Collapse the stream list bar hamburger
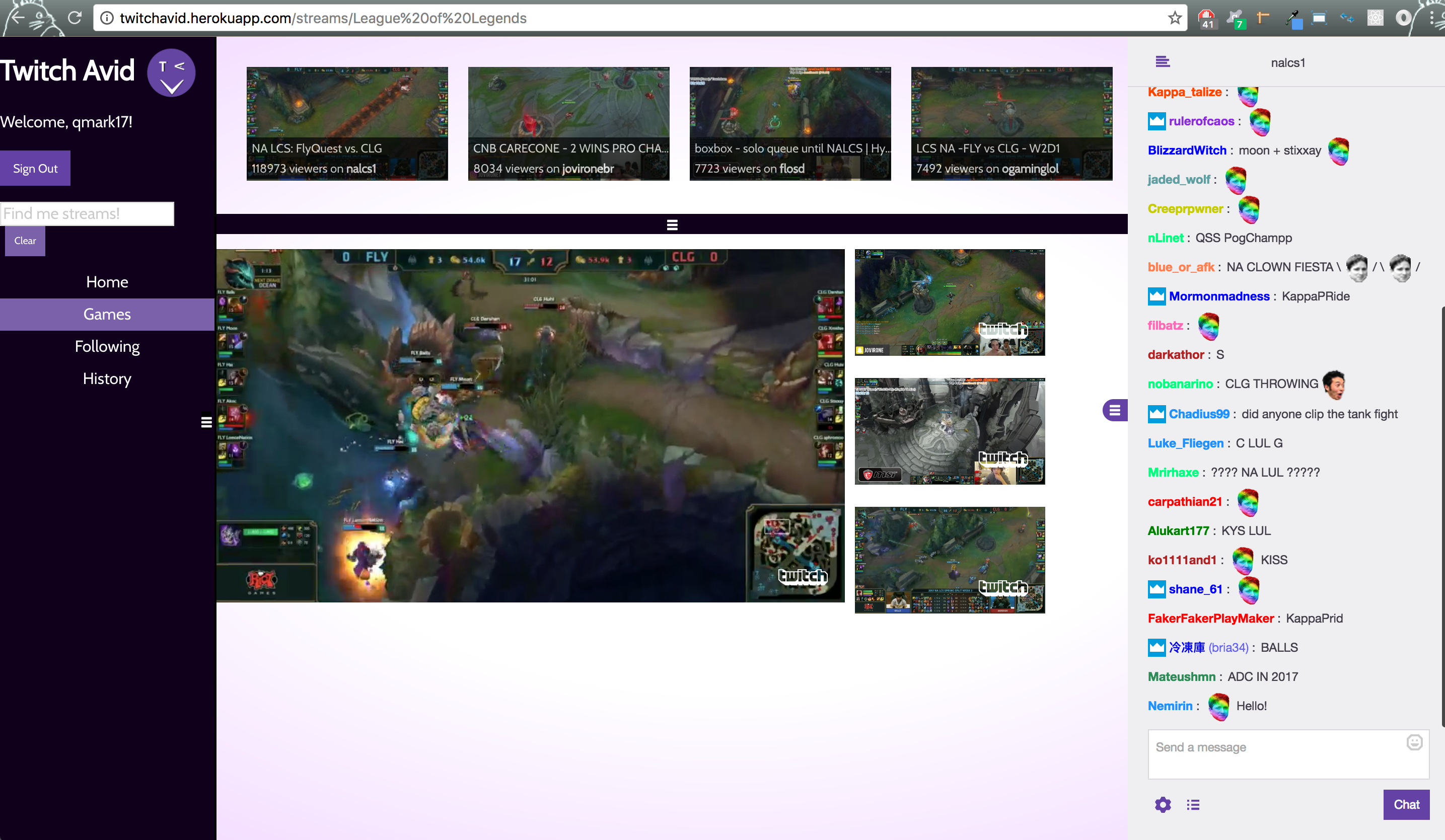 point(672,225)
